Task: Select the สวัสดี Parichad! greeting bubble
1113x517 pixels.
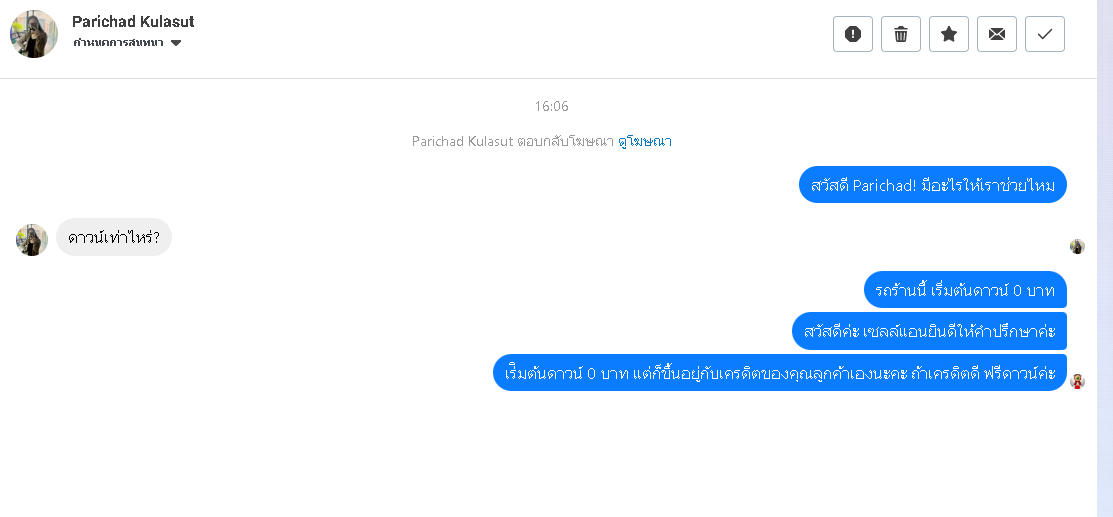Action: coord(933,185)
